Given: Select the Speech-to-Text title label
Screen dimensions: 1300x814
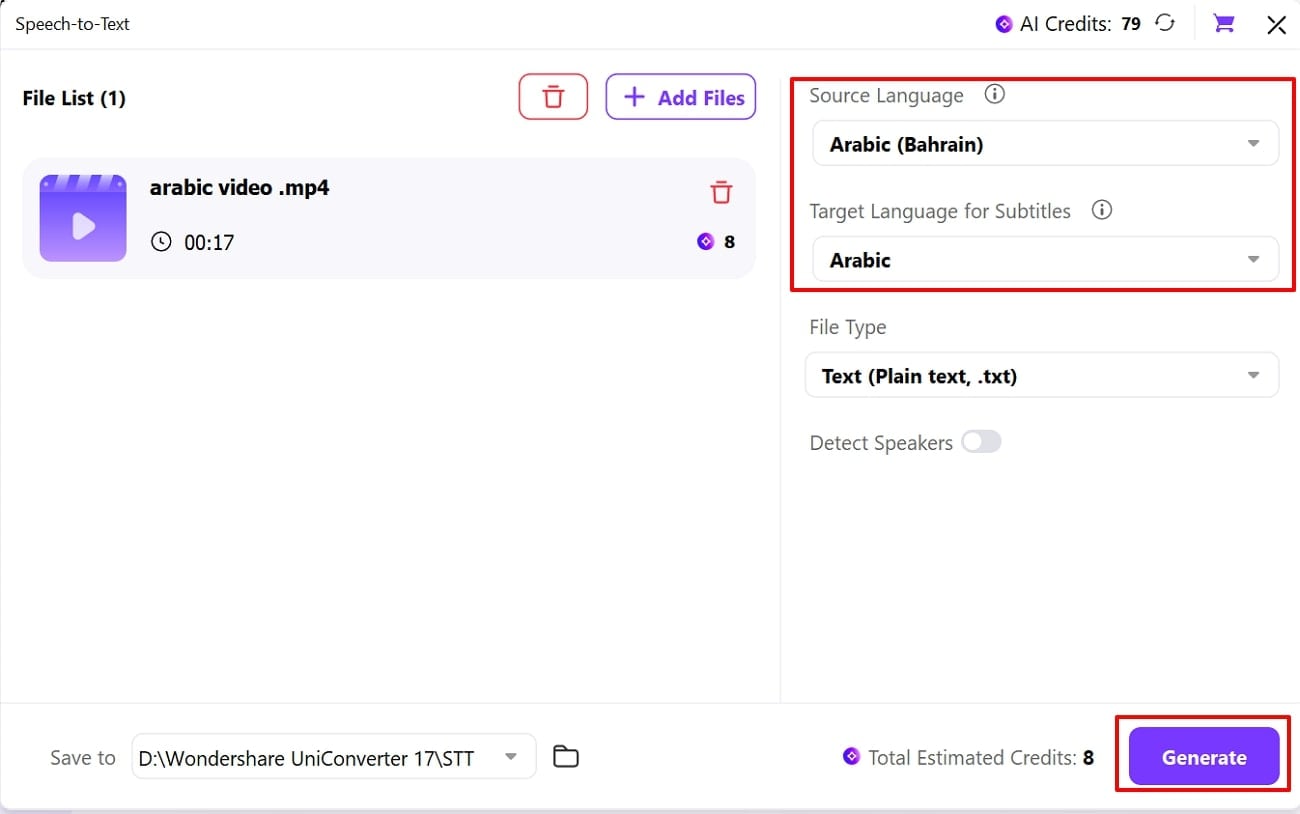Looking at the screenshot, I should coord(72,23).
